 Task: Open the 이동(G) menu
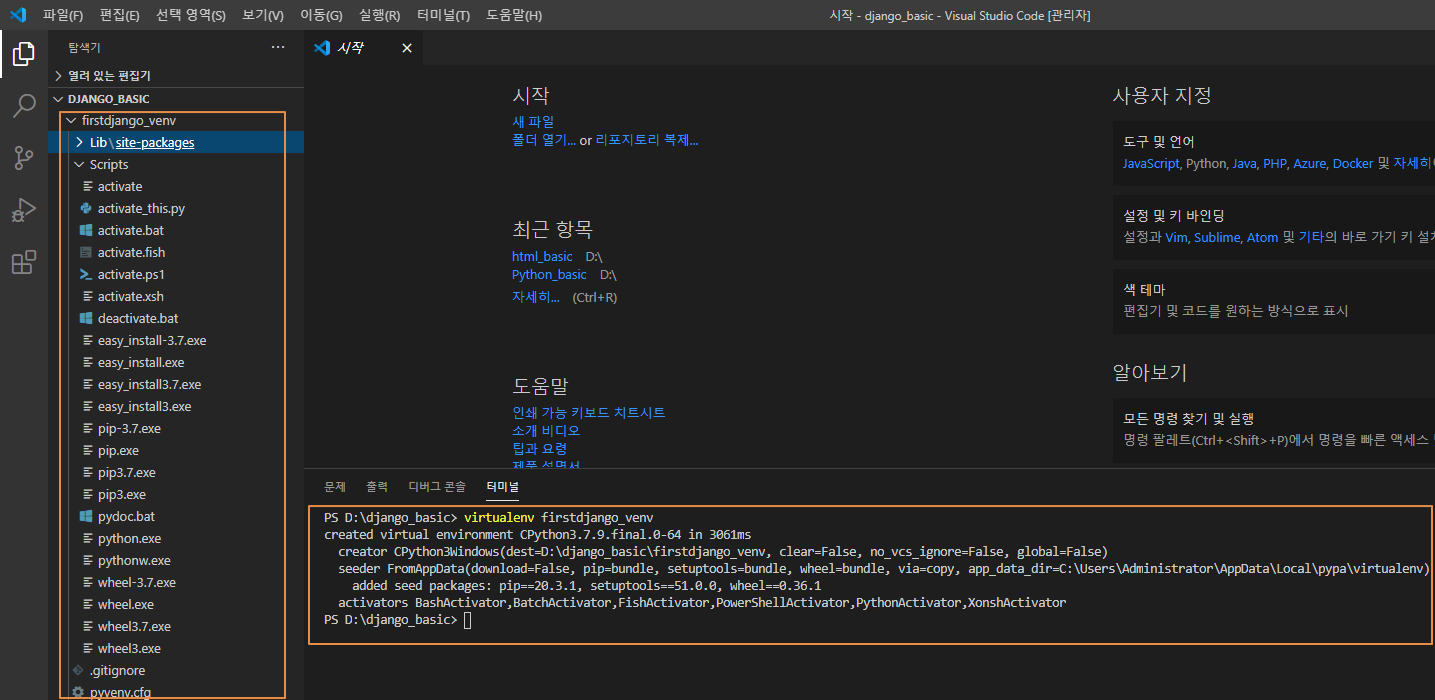(x=321, y=15)
